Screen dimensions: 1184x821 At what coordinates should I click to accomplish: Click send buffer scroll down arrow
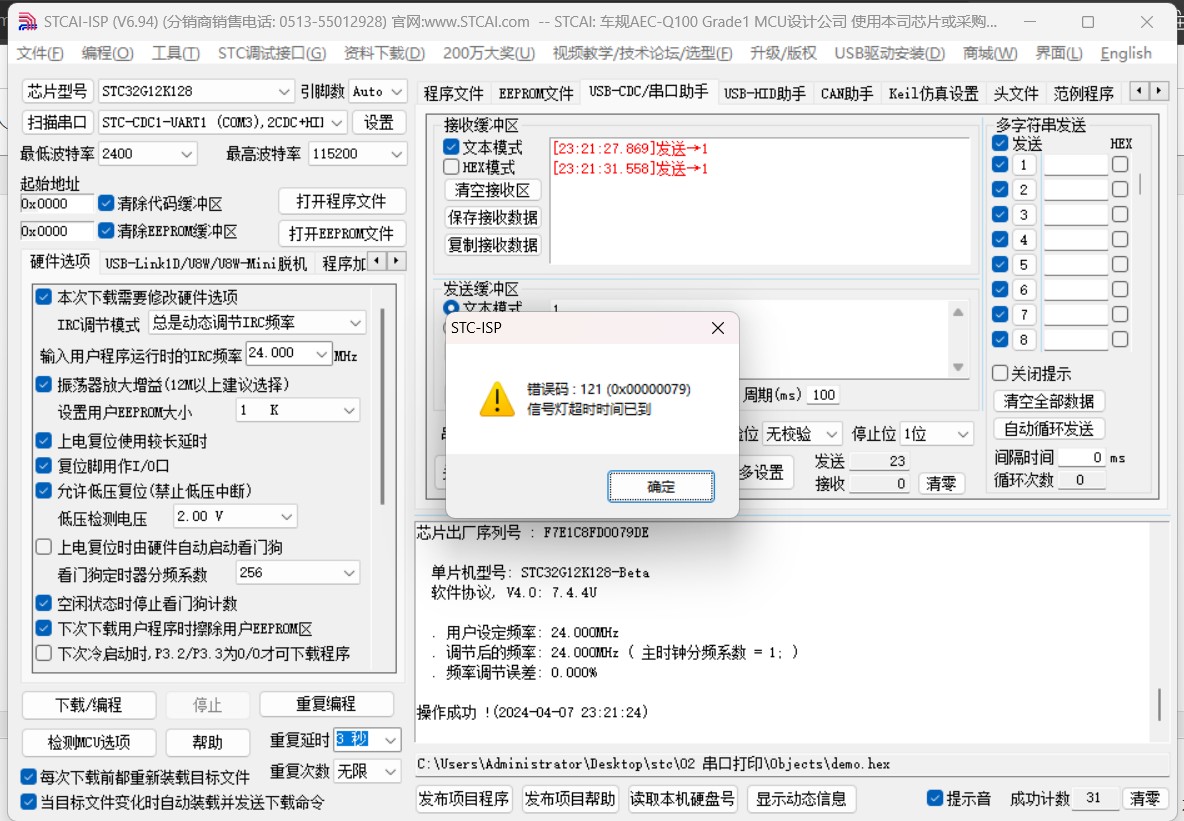[957, 367]
